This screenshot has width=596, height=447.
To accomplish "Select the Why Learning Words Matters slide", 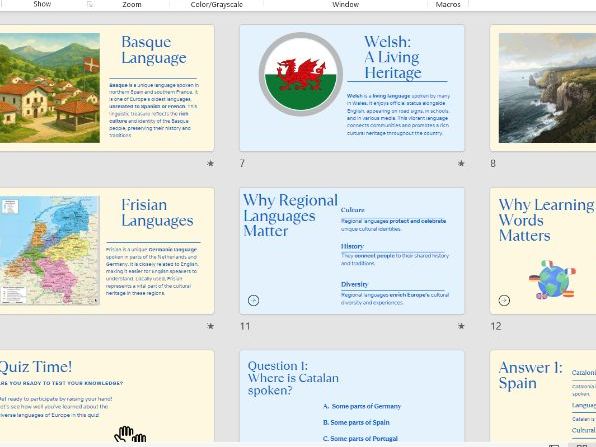I will point(543,251).
